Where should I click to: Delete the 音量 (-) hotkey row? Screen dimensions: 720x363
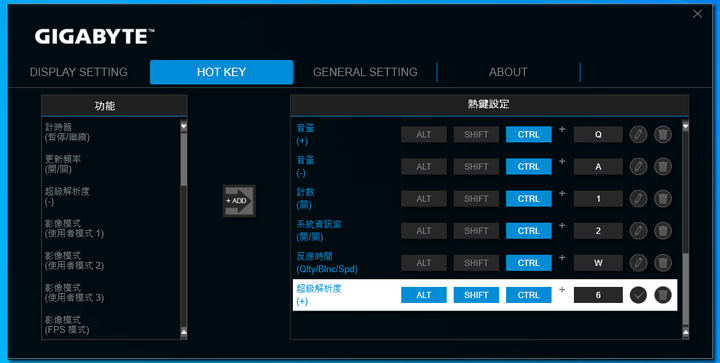click(x=663, y=167)
